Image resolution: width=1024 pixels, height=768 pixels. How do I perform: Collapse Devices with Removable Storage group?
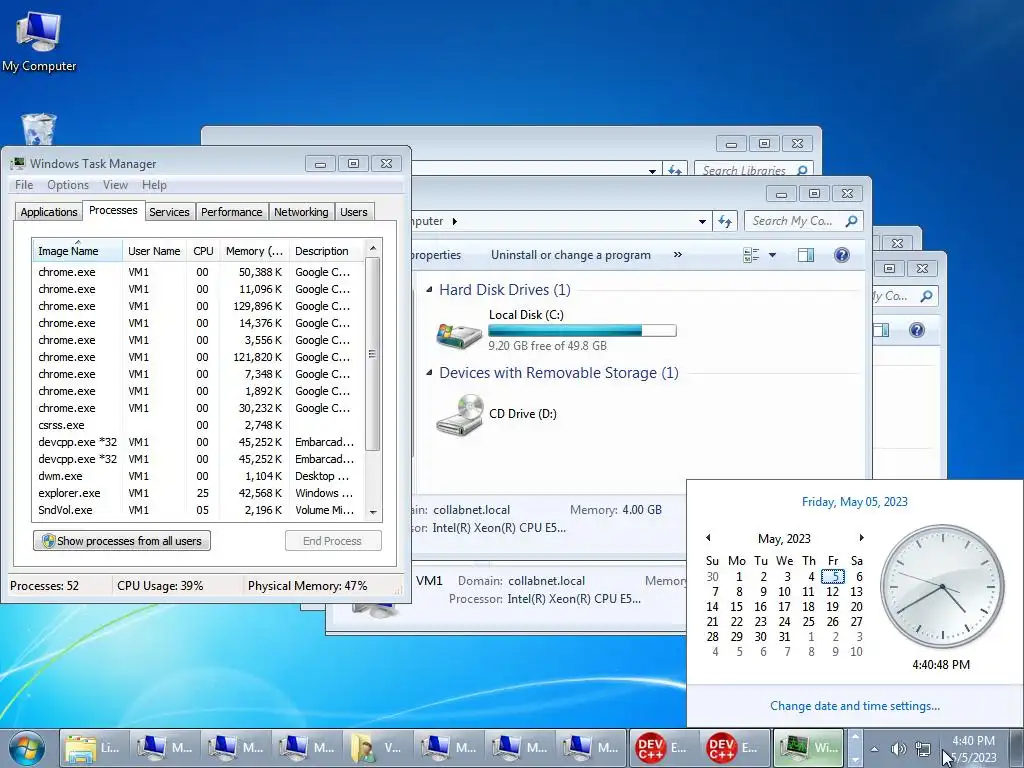pos(429,372)
